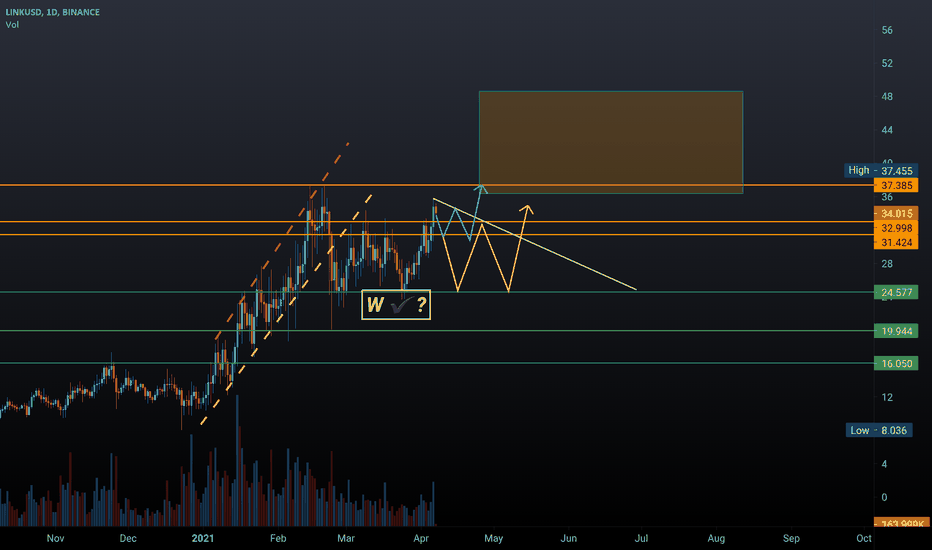Select the orange target zone rectangle
Image resolution: width=932 pixels, height=550 pixels.
point(611,142)
